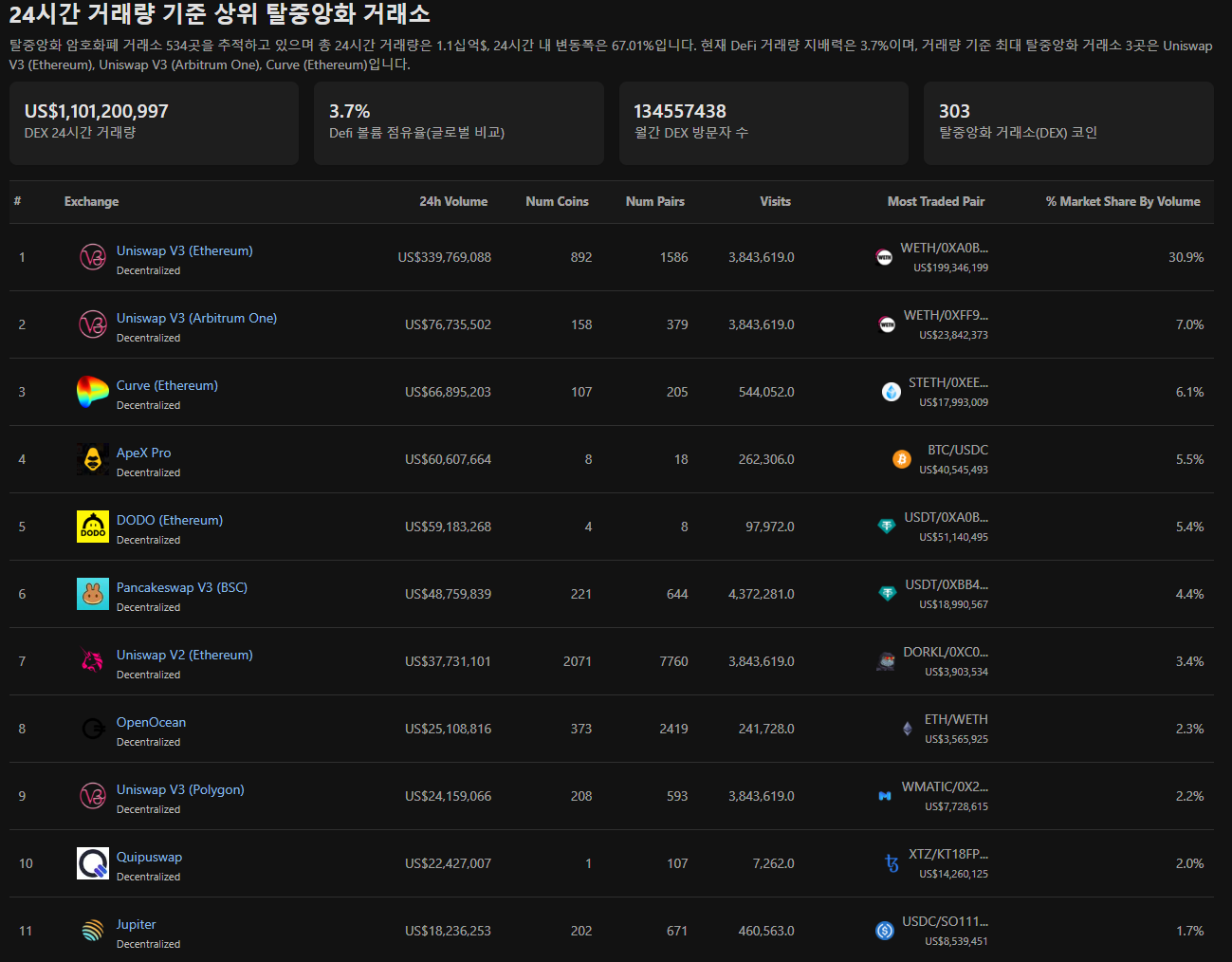
Task: Click the DODO (Ethereum) yellow logo
Action: 93,527
